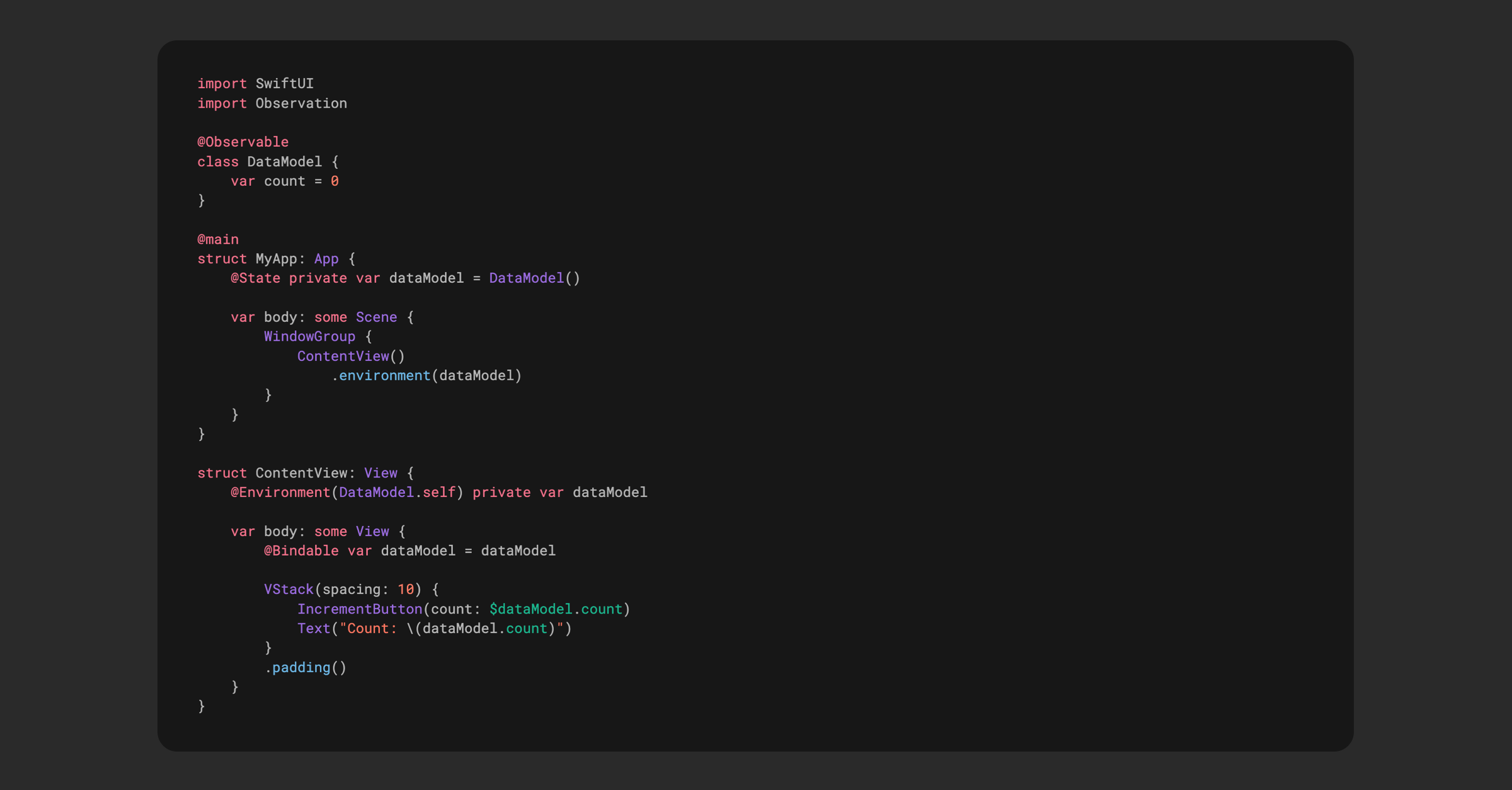Select the MyApp struct name
This screenshot has width=1512, height=790.
tap(277, 258)
